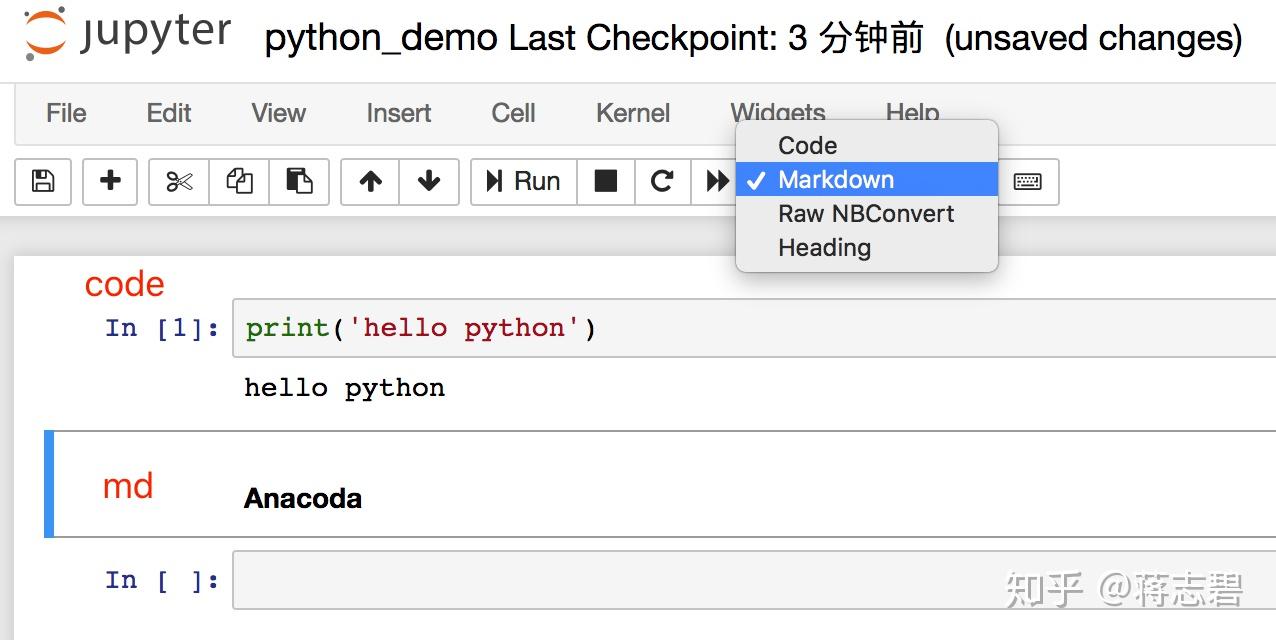Open the command palette keyboard icon
Viewport: 1276px width, 640px height.
(x=1030, y=182)
